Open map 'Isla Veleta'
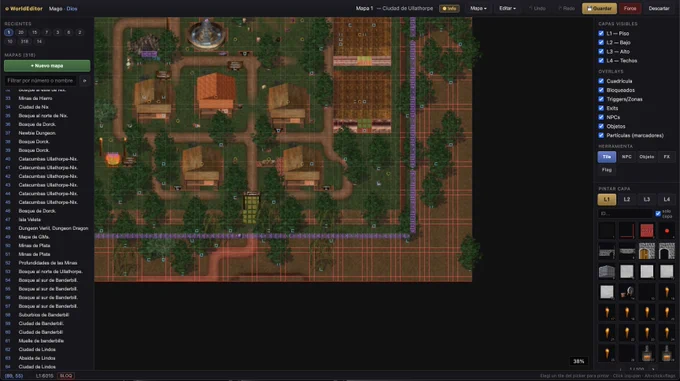680x381 pixels. [47, 220]
